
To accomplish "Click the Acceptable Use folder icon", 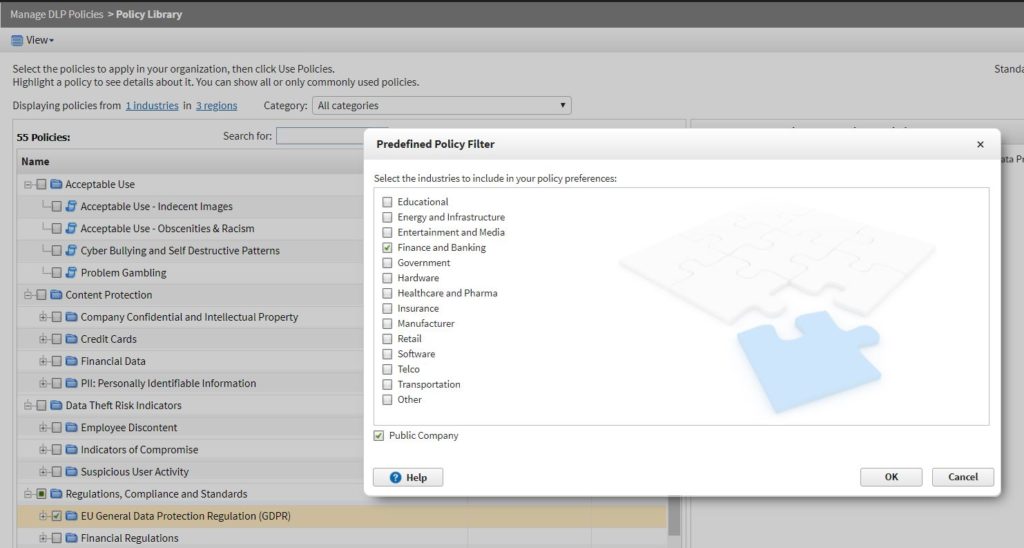I will (x=56, y=184).
